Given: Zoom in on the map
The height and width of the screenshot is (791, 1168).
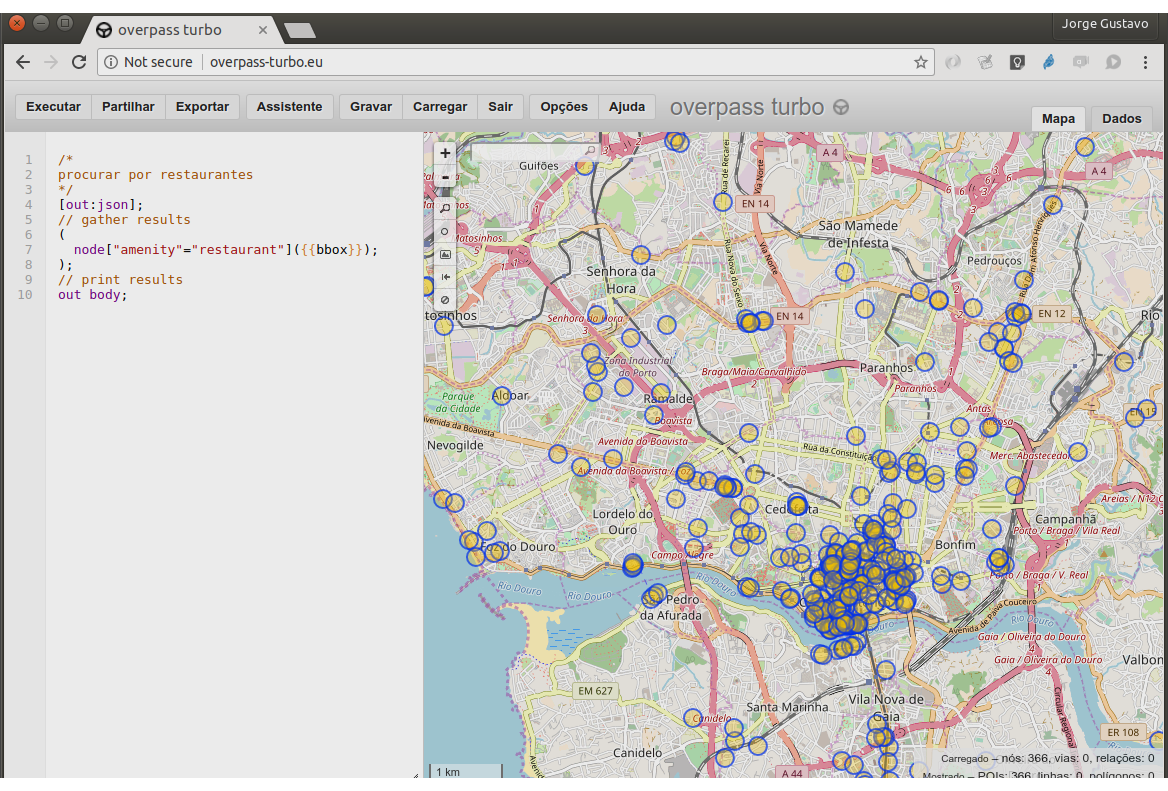Looking at the screenshot, I should coord(445,153).
